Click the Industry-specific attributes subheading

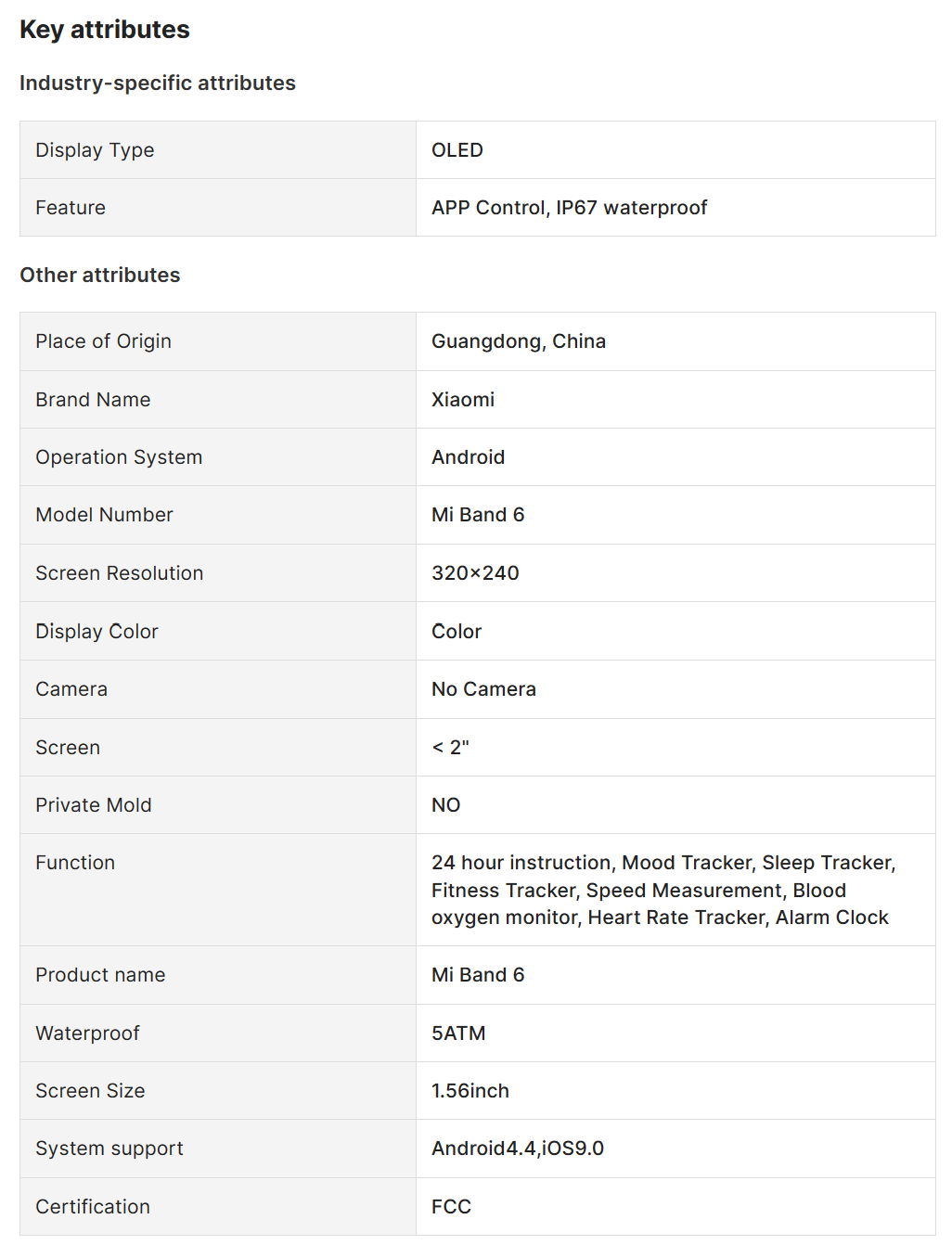click(158, 83)
